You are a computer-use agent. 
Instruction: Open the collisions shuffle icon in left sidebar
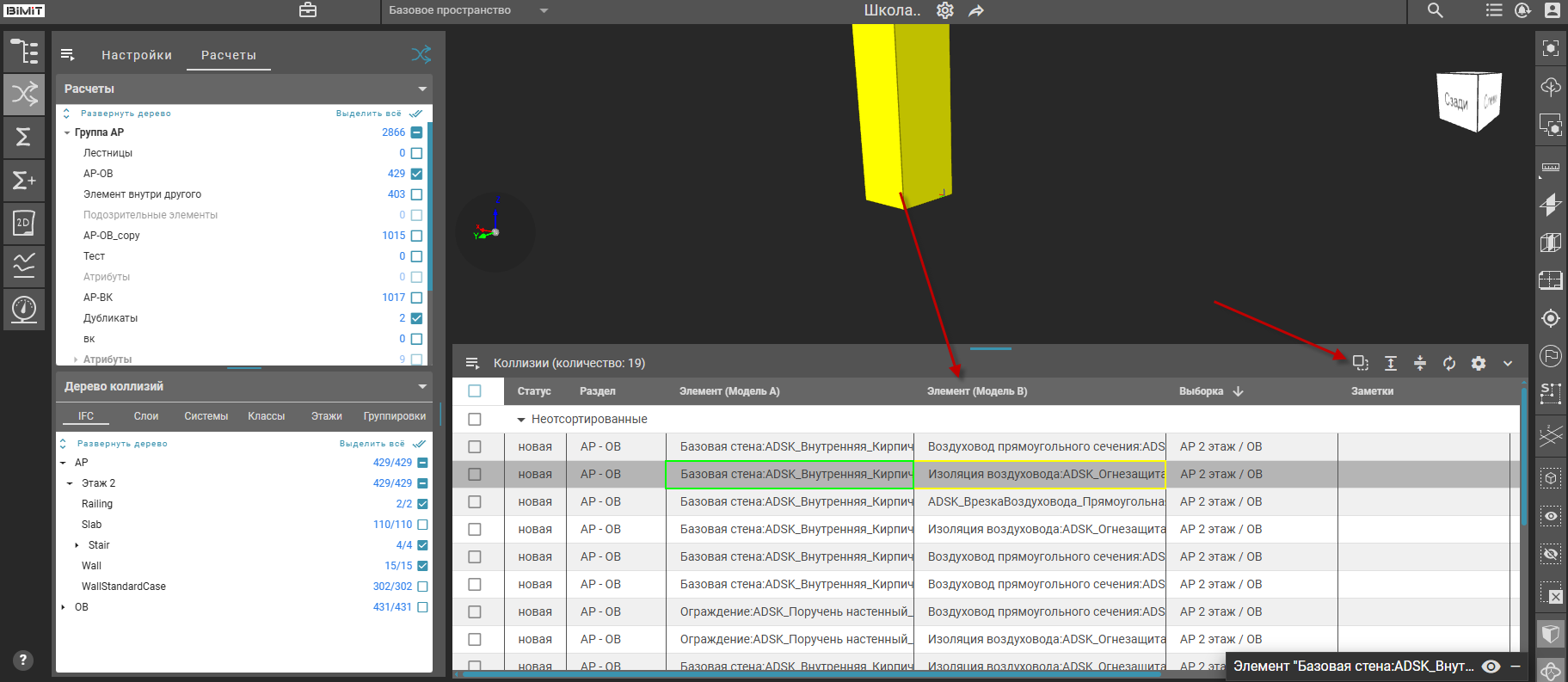click(24, 94)
